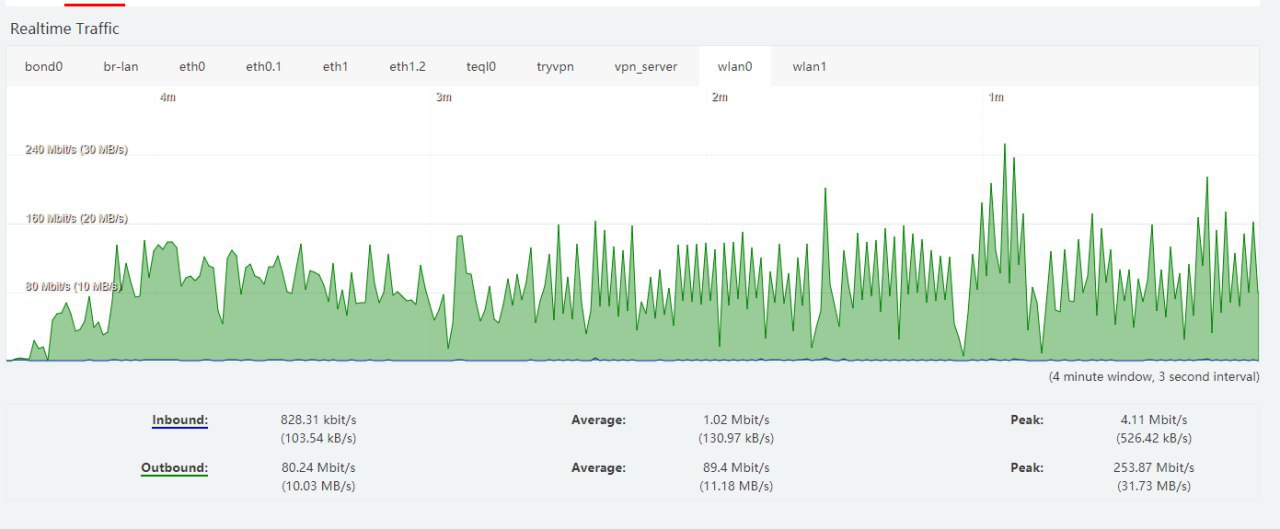Click the 4 minute window note
Viewport: 1280px width, 529px height.
[x=1154, y=377]
